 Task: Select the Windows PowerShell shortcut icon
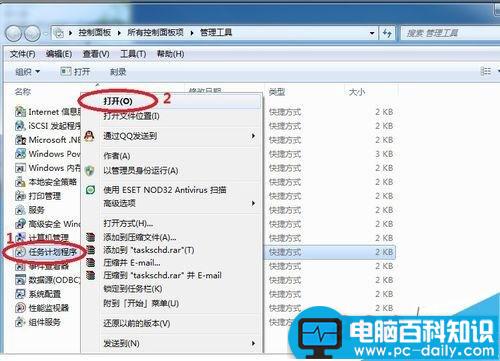point(20,154)
